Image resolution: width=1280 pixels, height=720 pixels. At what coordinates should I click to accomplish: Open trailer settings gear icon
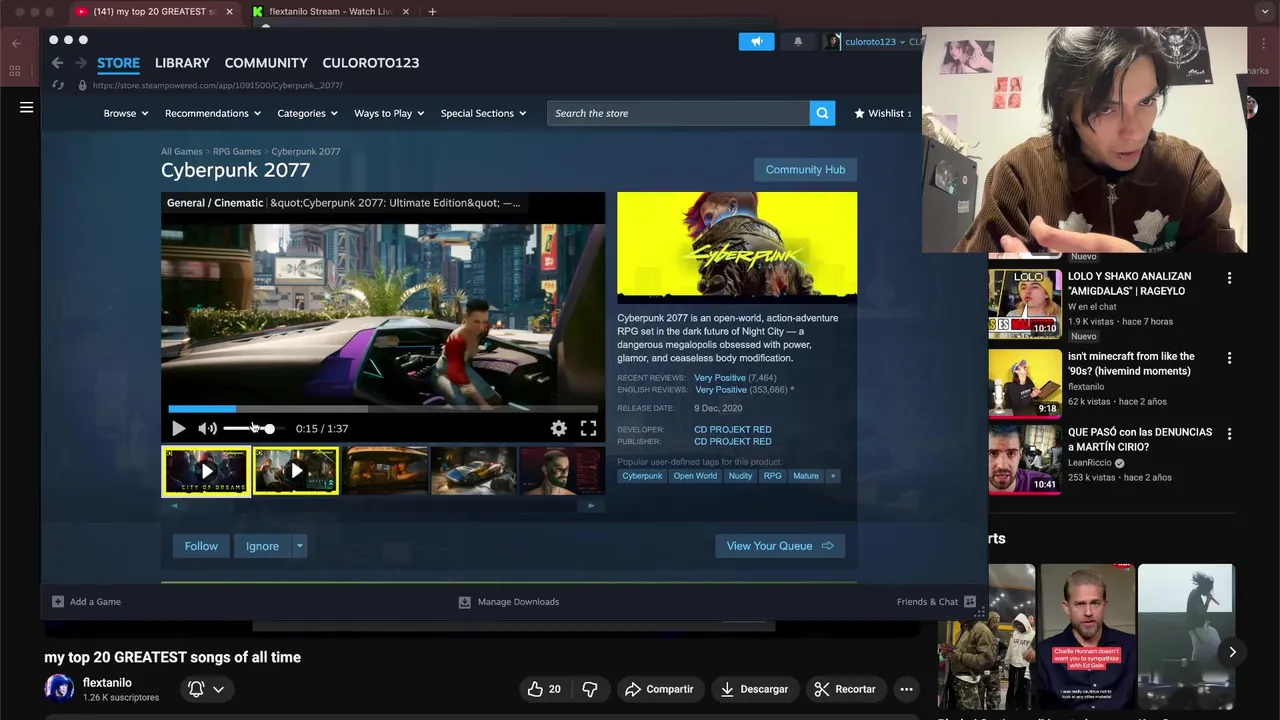(559, 428)
